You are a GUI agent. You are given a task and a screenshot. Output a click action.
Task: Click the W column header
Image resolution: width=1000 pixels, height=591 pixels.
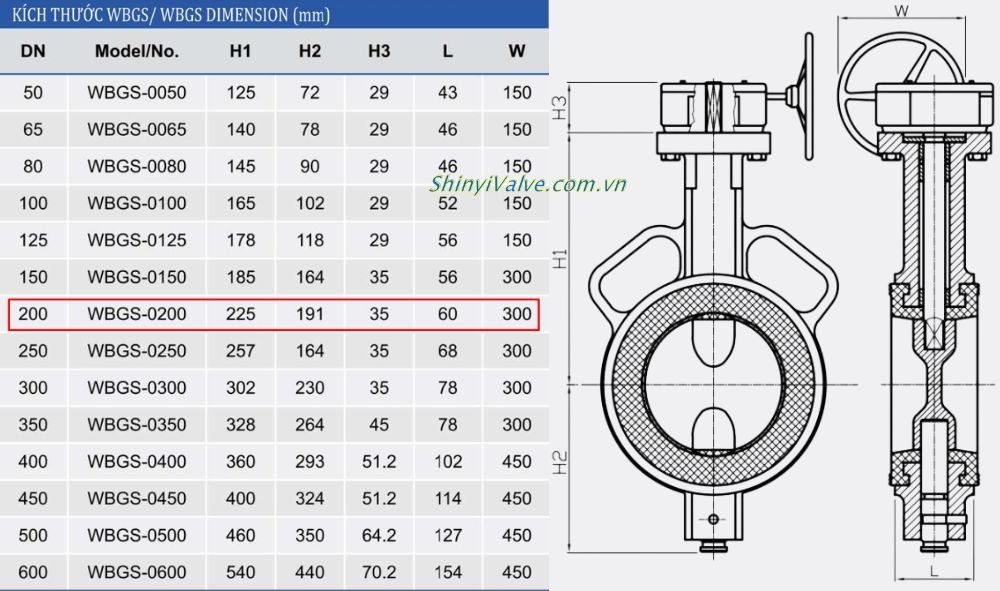pyautogui.click(x=516, y=50)
